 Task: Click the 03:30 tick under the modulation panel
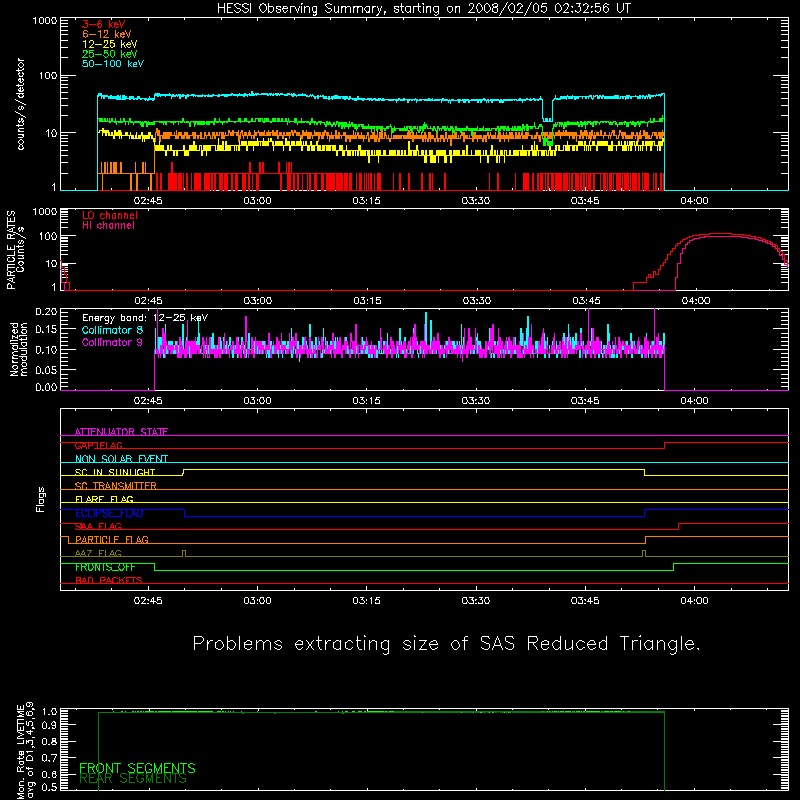(476, 401)
